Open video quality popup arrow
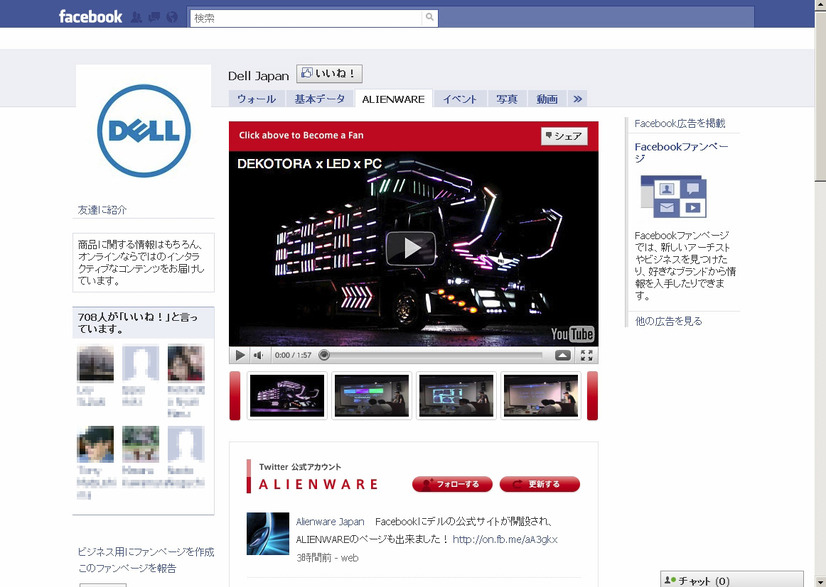Screen dimensions: 826x587 coord(563,355)
